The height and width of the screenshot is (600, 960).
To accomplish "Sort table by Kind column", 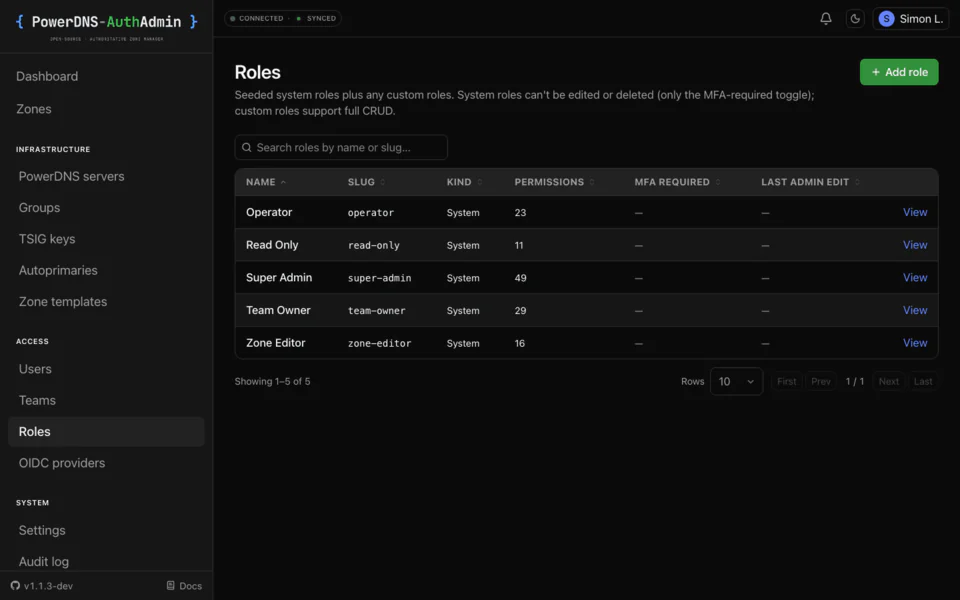I will [464, 182].
